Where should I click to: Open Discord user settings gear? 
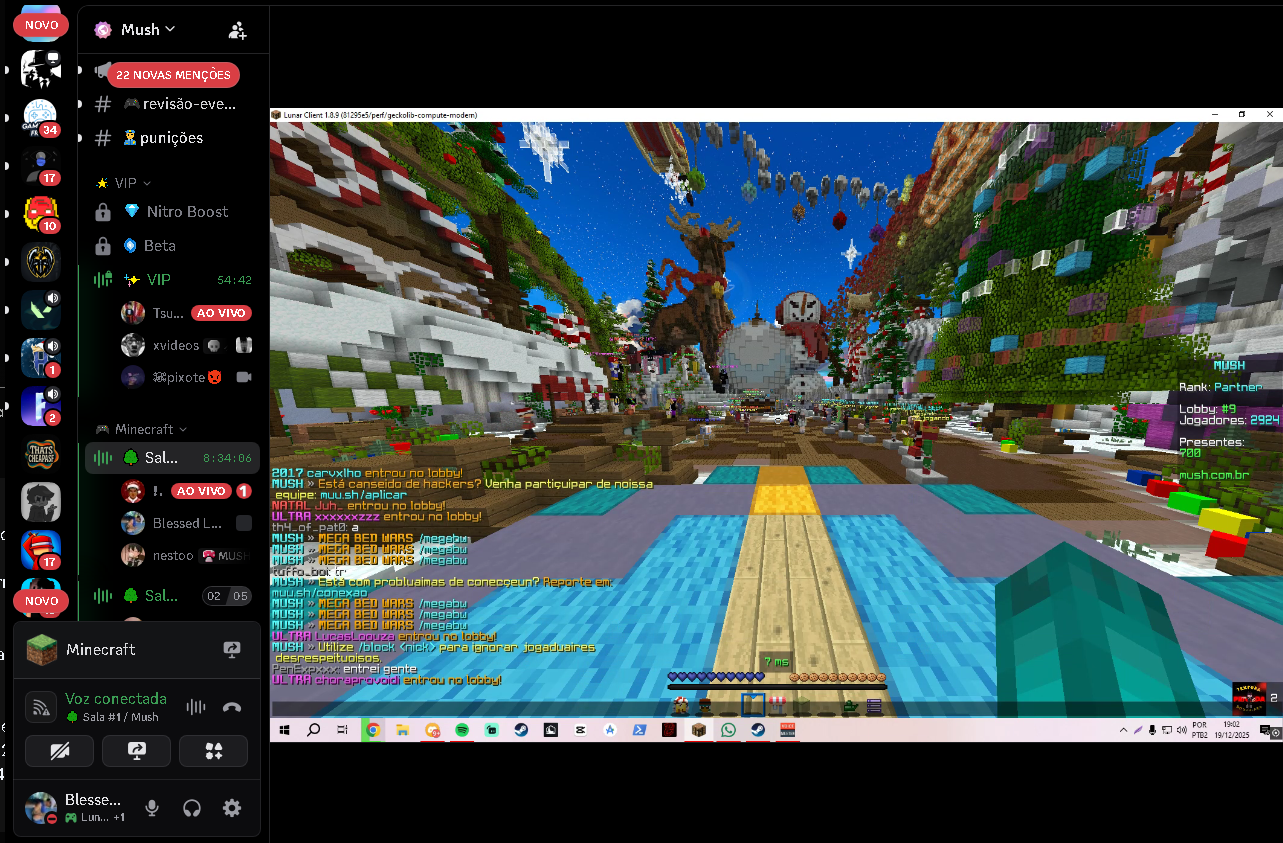(x=232, y=808)
